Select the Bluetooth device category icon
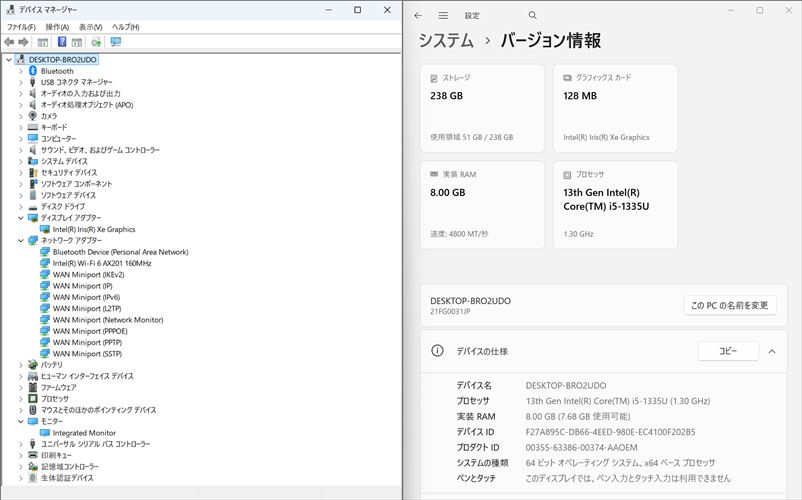The height and width of the screenshot is (500, 802). (x=33, y=71)
